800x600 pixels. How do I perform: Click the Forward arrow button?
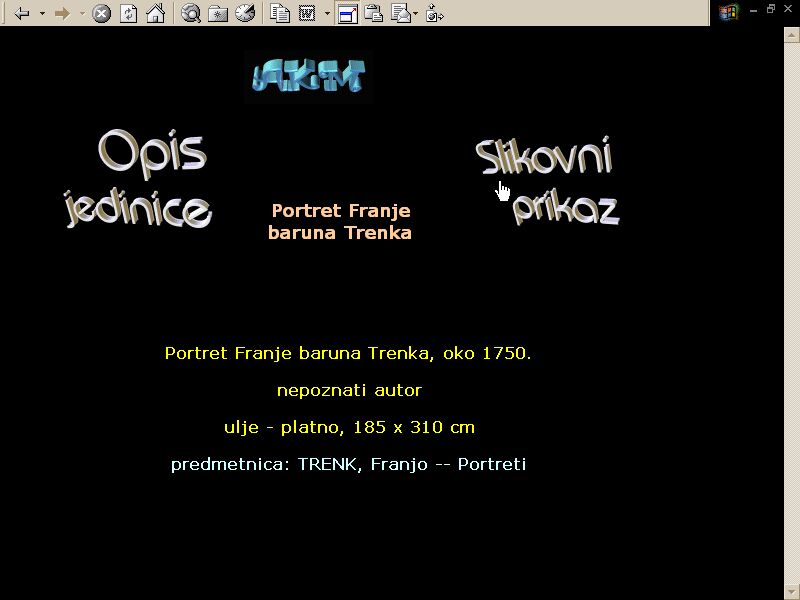coord(61,13)
